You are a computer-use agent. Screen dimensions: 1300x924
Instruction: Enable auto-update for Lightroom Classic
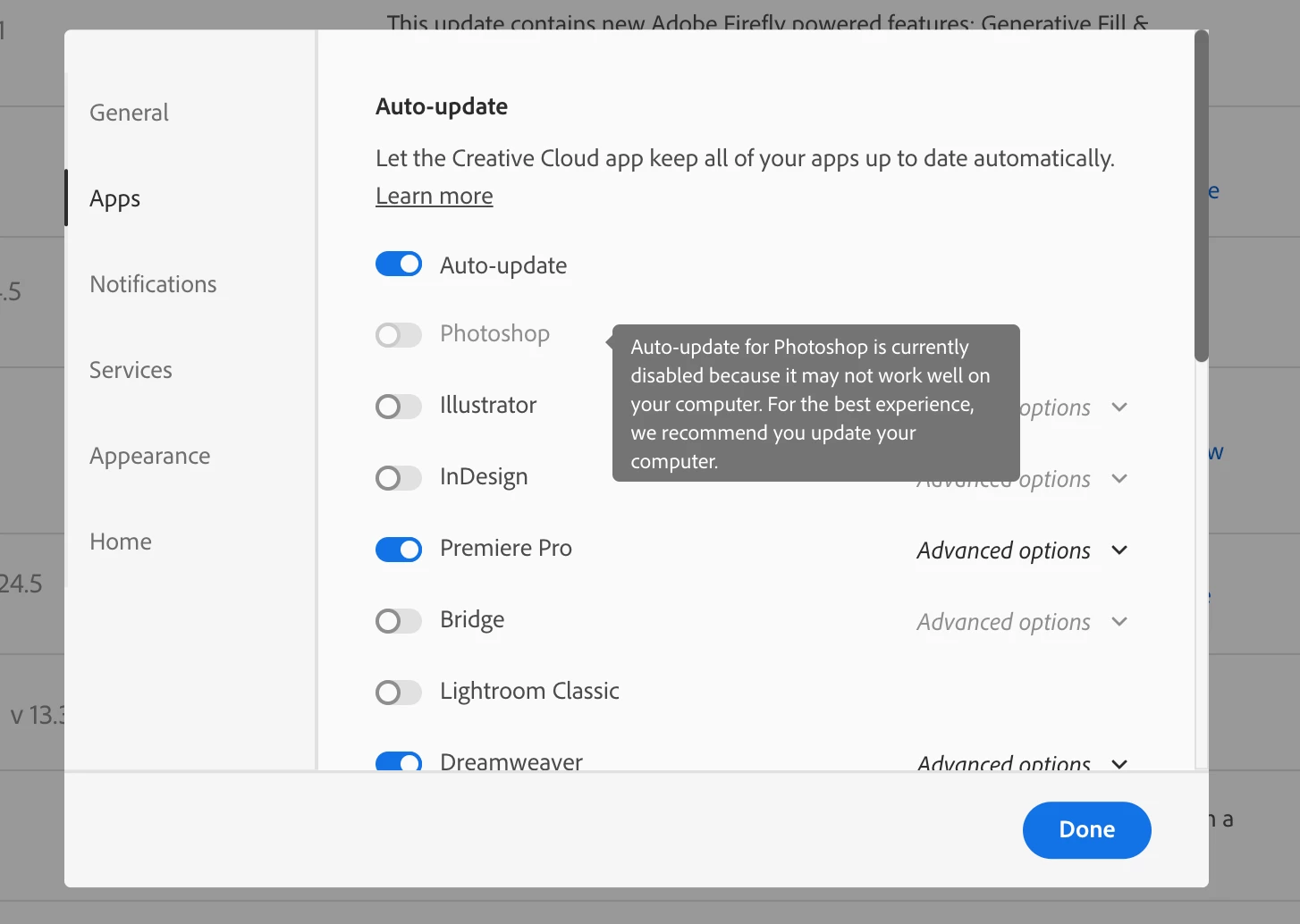[399, 693]
